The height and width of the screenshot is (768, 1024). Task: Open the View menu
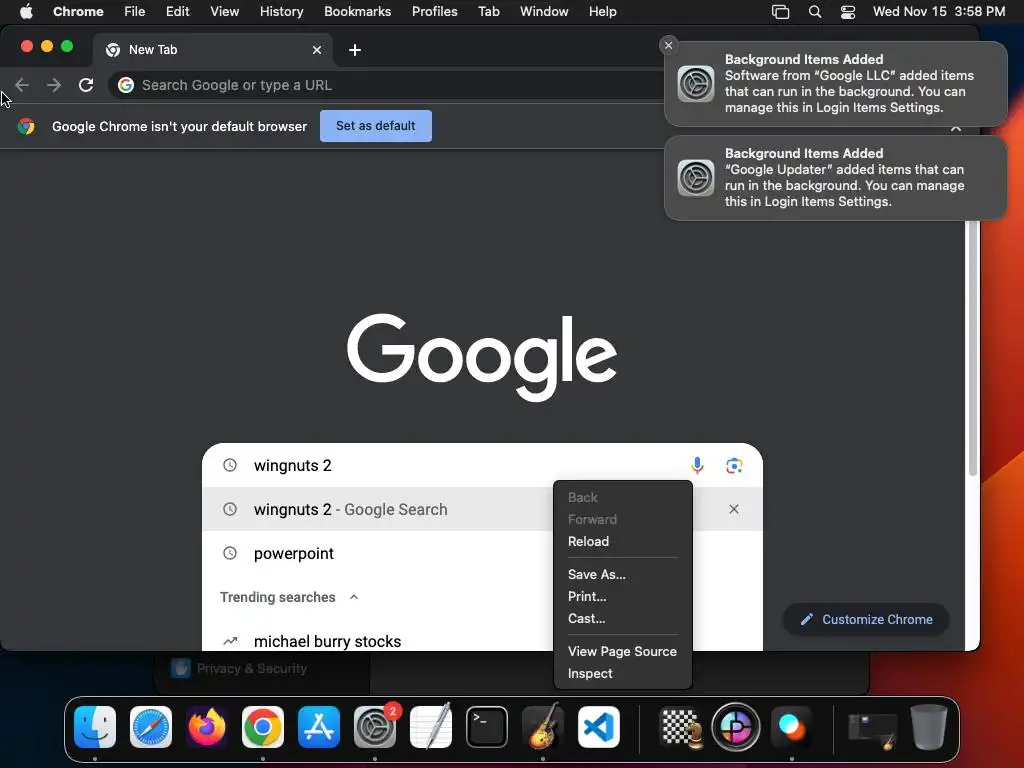tap(224, 11)
